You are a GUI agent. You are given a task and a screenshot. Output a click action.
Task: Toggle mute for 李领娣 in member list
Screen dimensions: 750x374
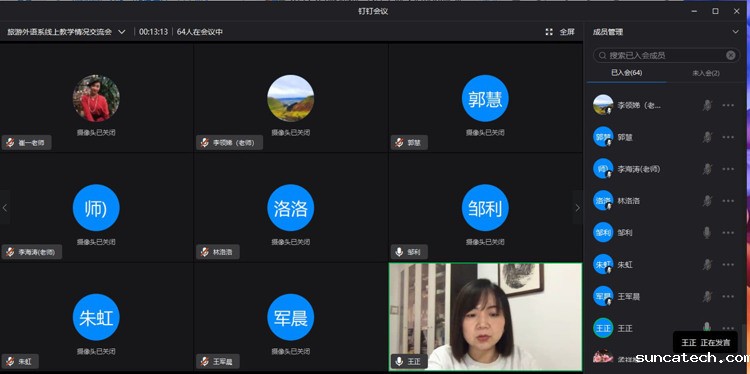tap(707, 105)
